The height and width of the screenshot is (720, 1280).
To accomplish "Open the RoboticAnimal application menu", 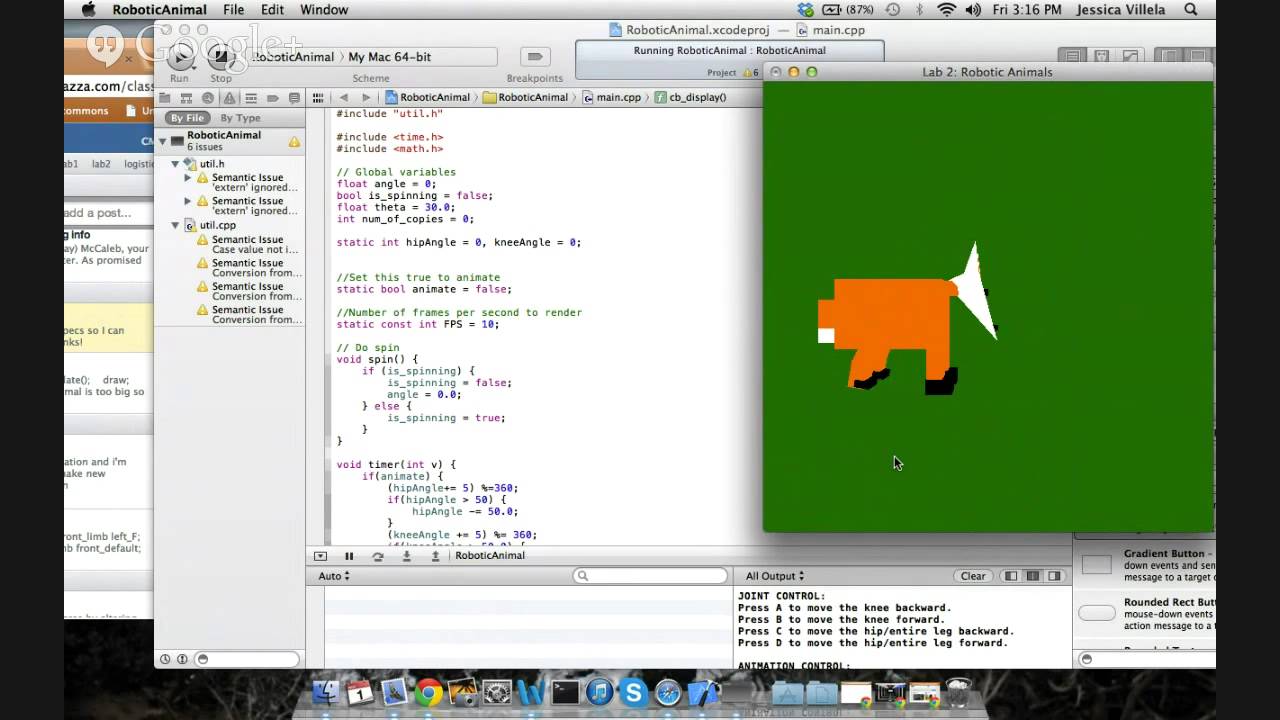I will tap(159, 10).
